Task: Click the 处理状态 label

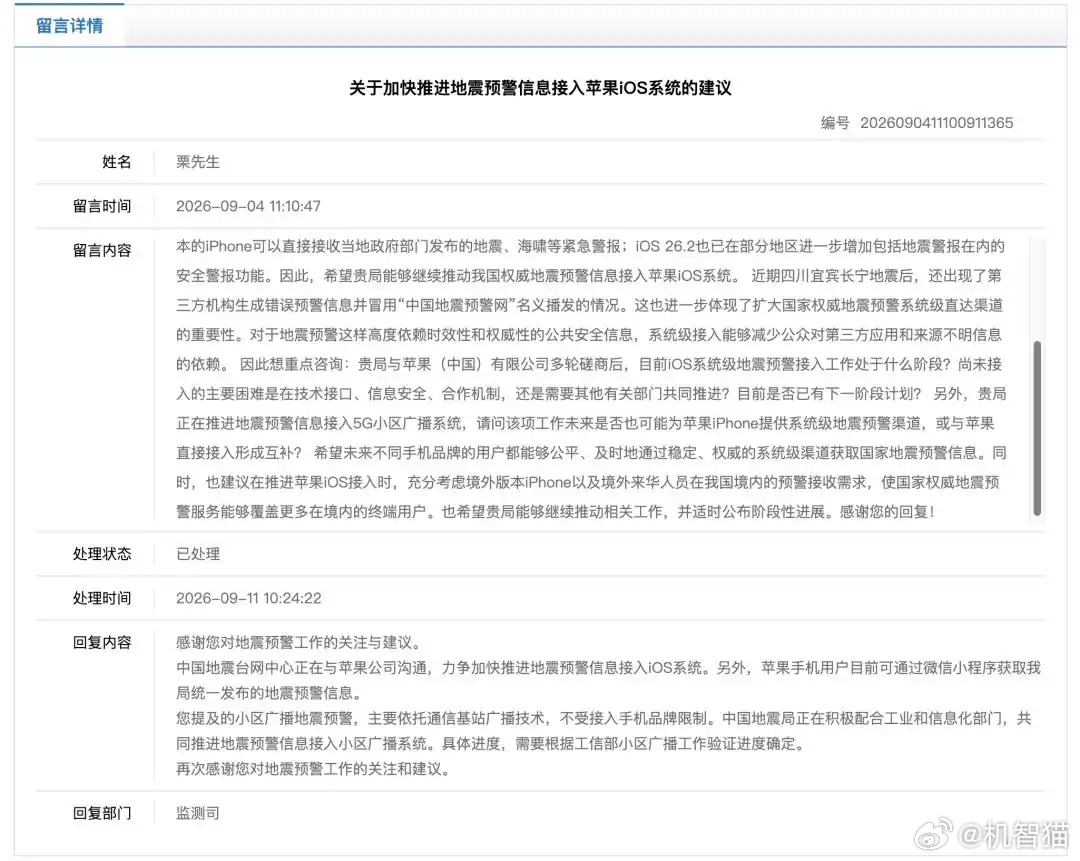Action: click(102, 554)
